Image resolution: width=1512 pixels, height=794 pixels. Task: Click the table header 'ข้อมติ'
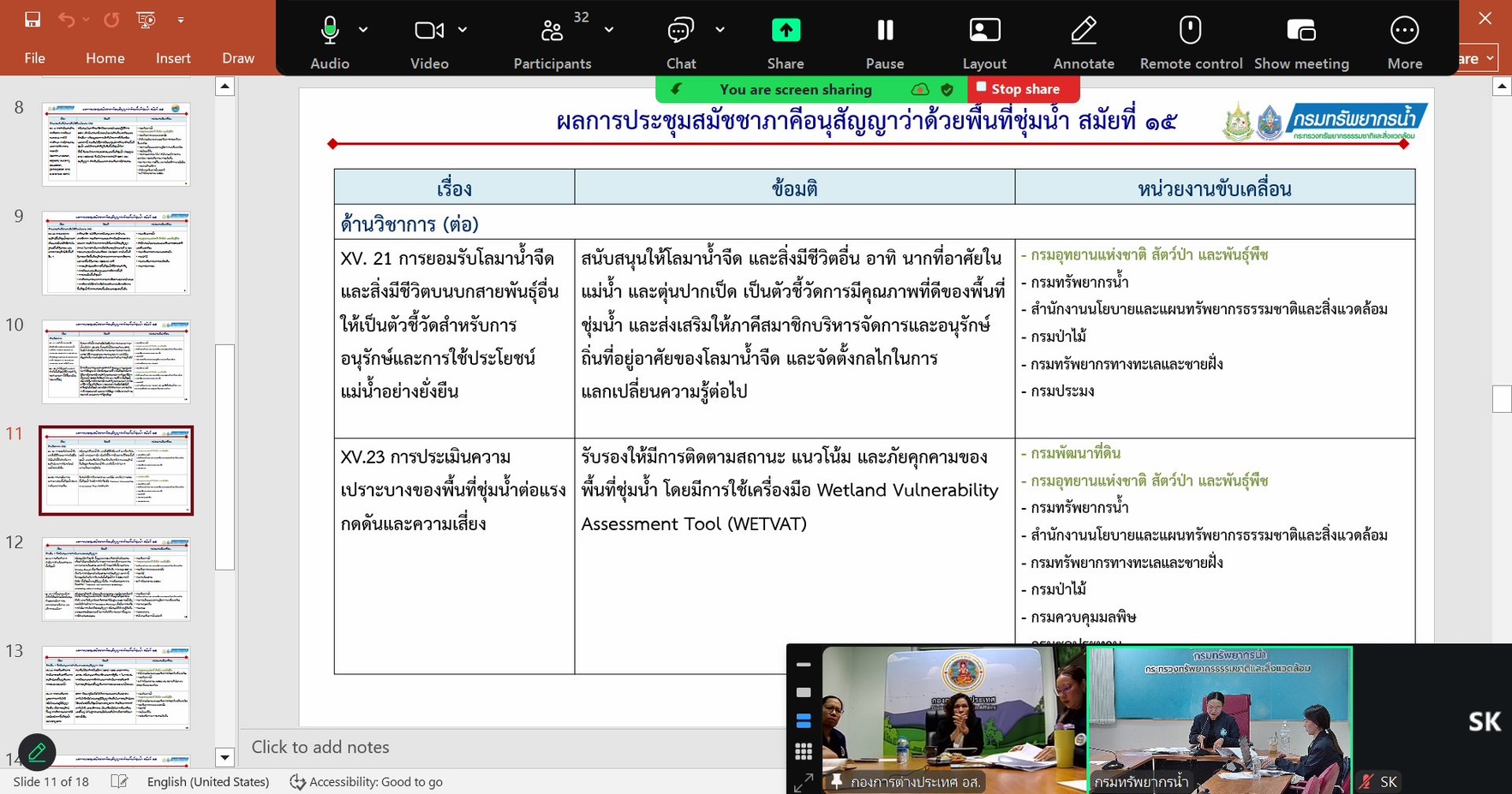[794, 188]
